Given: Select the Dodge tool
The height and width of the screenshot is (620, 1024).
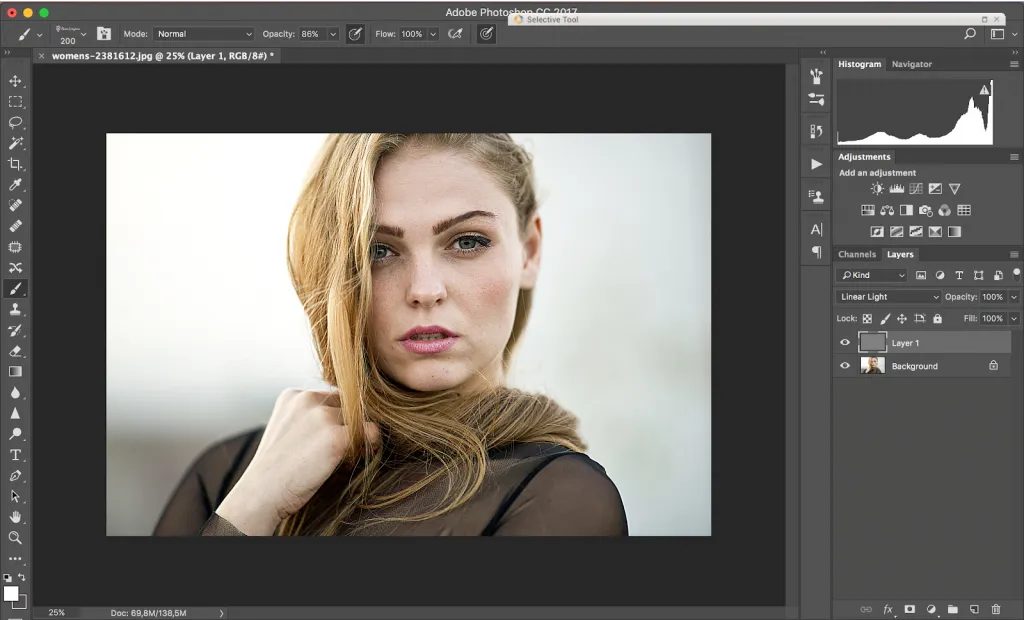Looking at the screenshot, I should 15,434.
